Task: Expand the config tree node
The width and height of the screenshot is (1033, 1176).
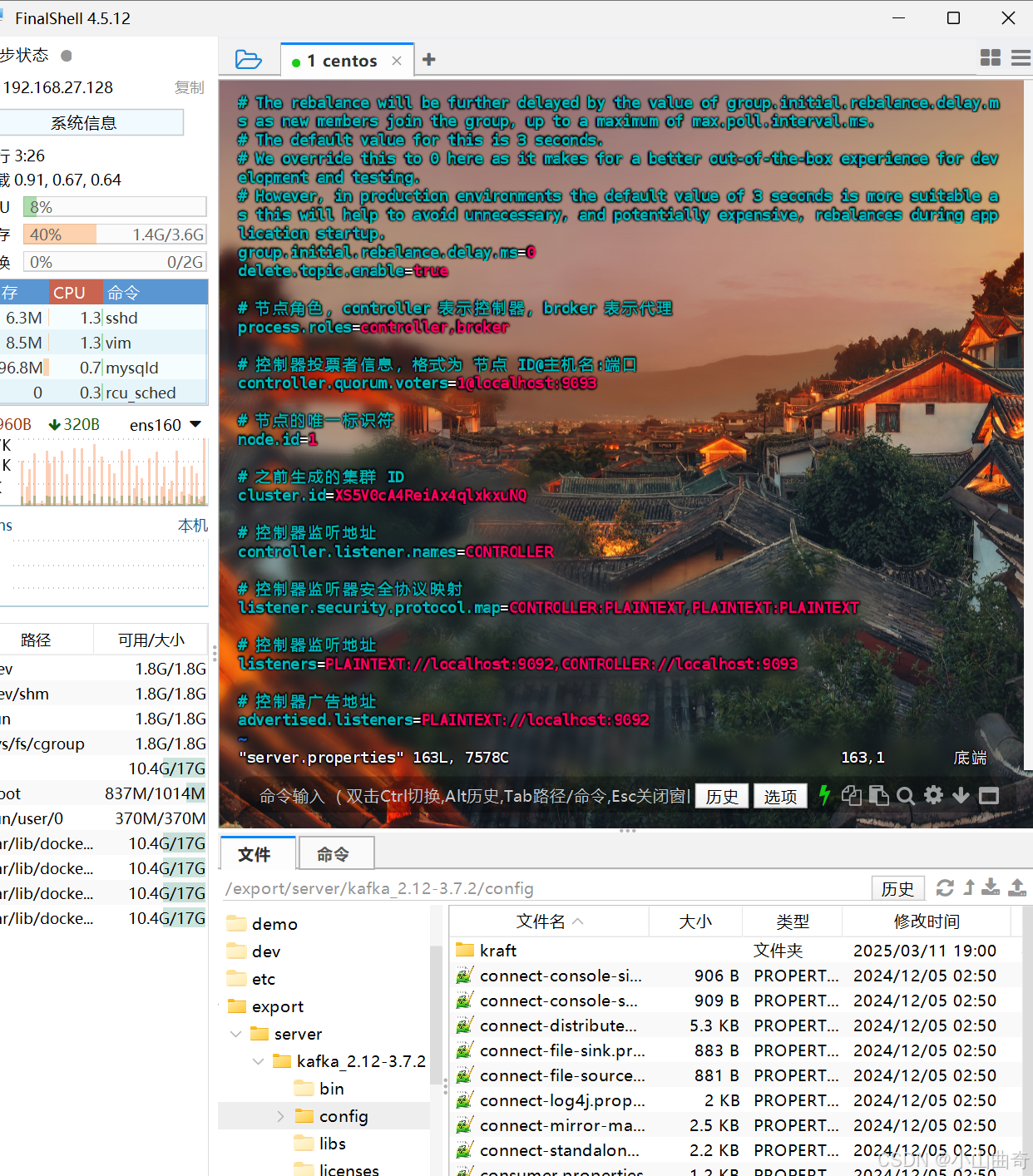Action: (x=281, y=1116)
